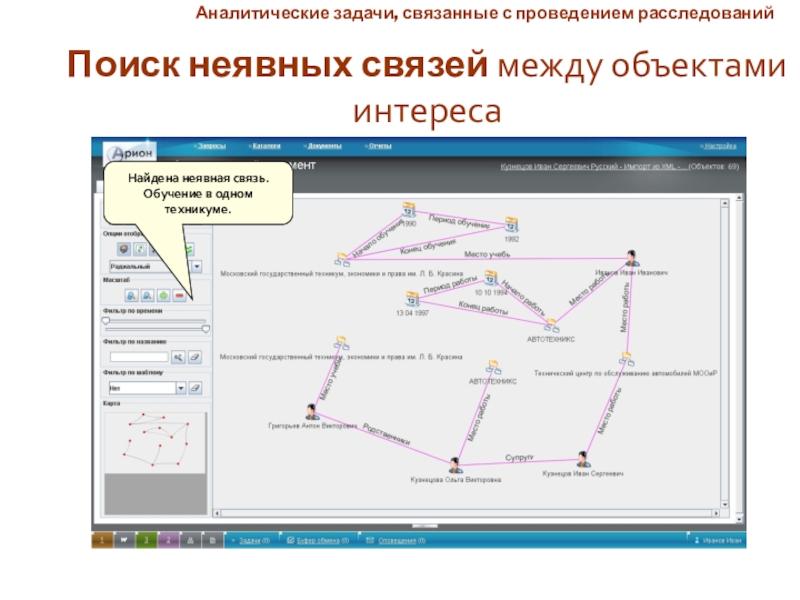Click the Григорьев Антон Викторович person icon
This screenshot has width=800, height=600.
[x=312, y=410]
